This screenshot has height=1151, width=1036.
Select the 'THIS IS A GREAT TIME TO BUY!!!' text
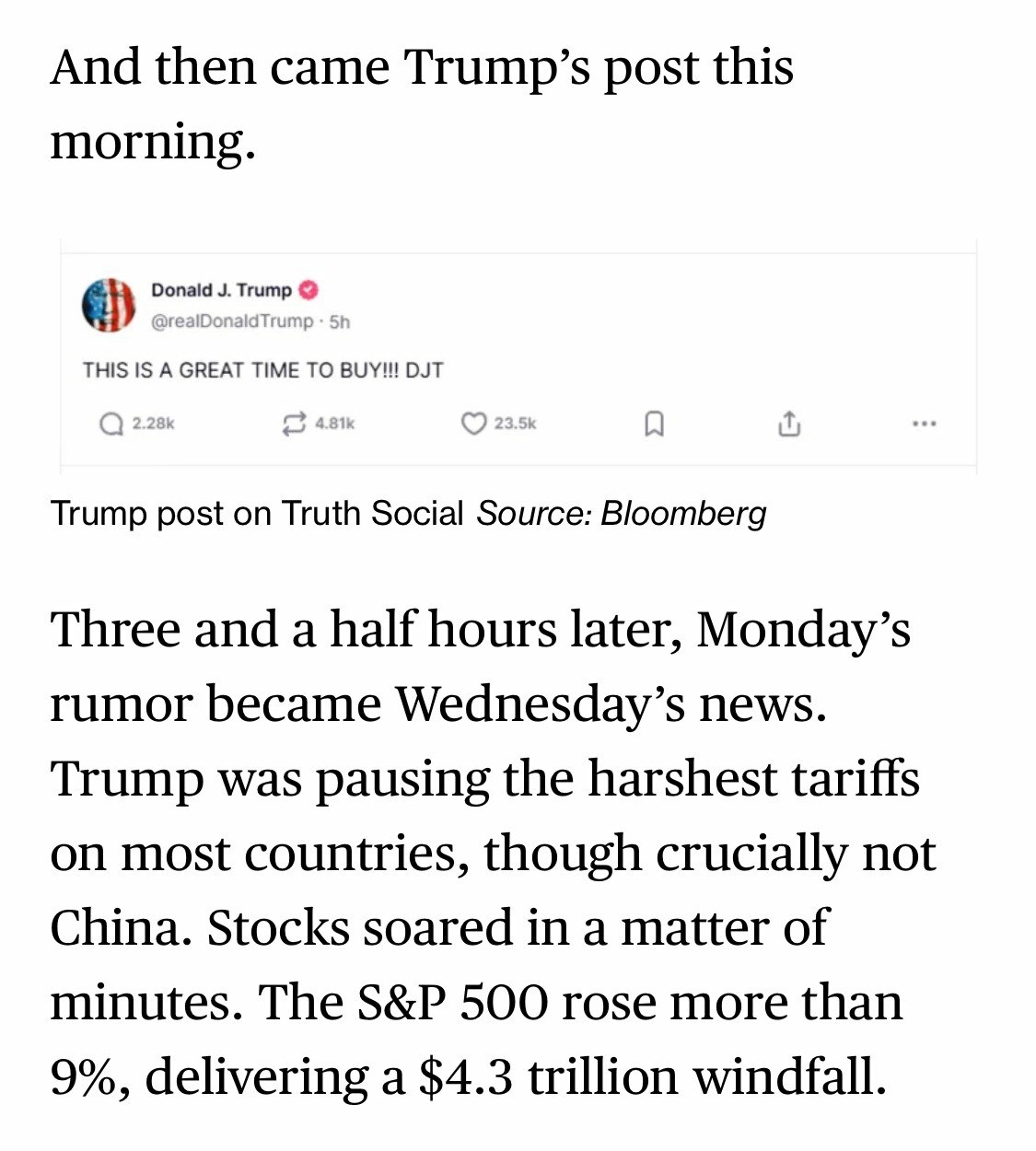pos(240,370)
